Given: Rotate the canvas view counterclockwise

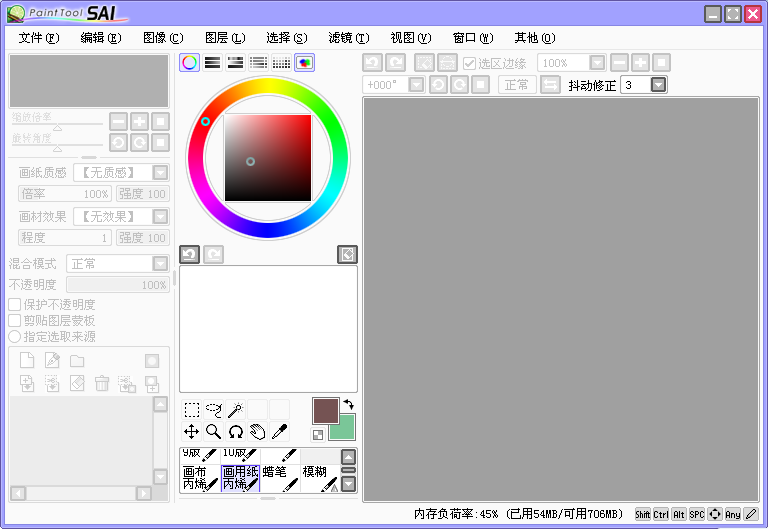Looking at the screenshot, I should tap(438, 85).
